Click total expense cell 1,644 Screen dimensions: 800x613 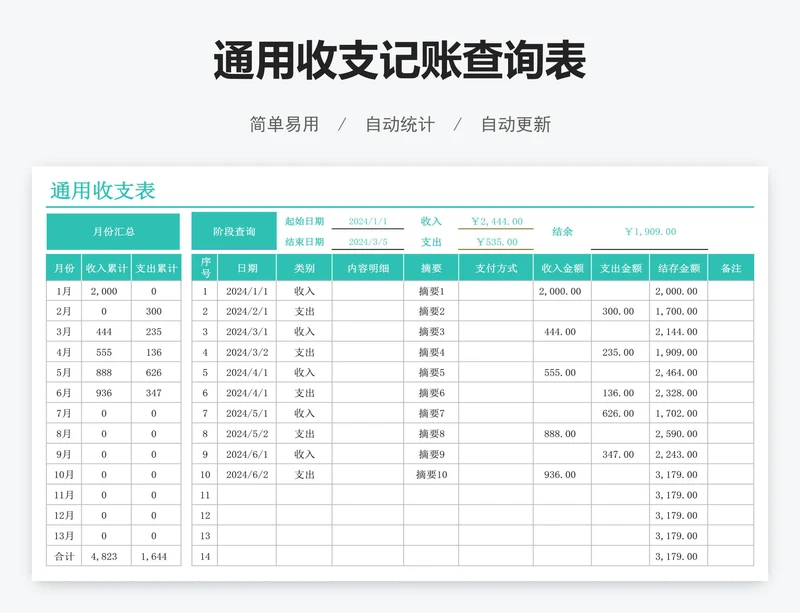(154, 556)
